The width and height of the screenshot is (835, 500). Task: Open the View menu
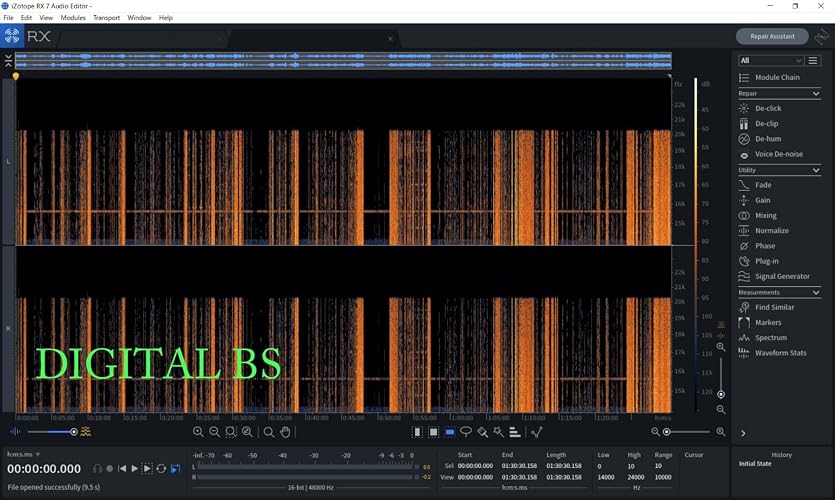(46, 18)
